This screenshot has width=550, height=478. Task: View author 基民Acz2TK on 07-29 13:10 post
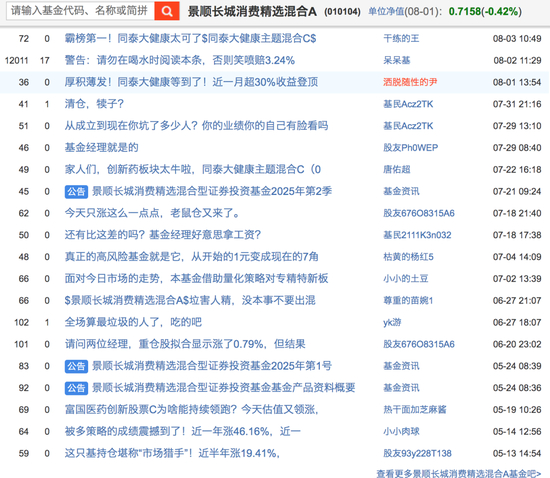[408, 126]
